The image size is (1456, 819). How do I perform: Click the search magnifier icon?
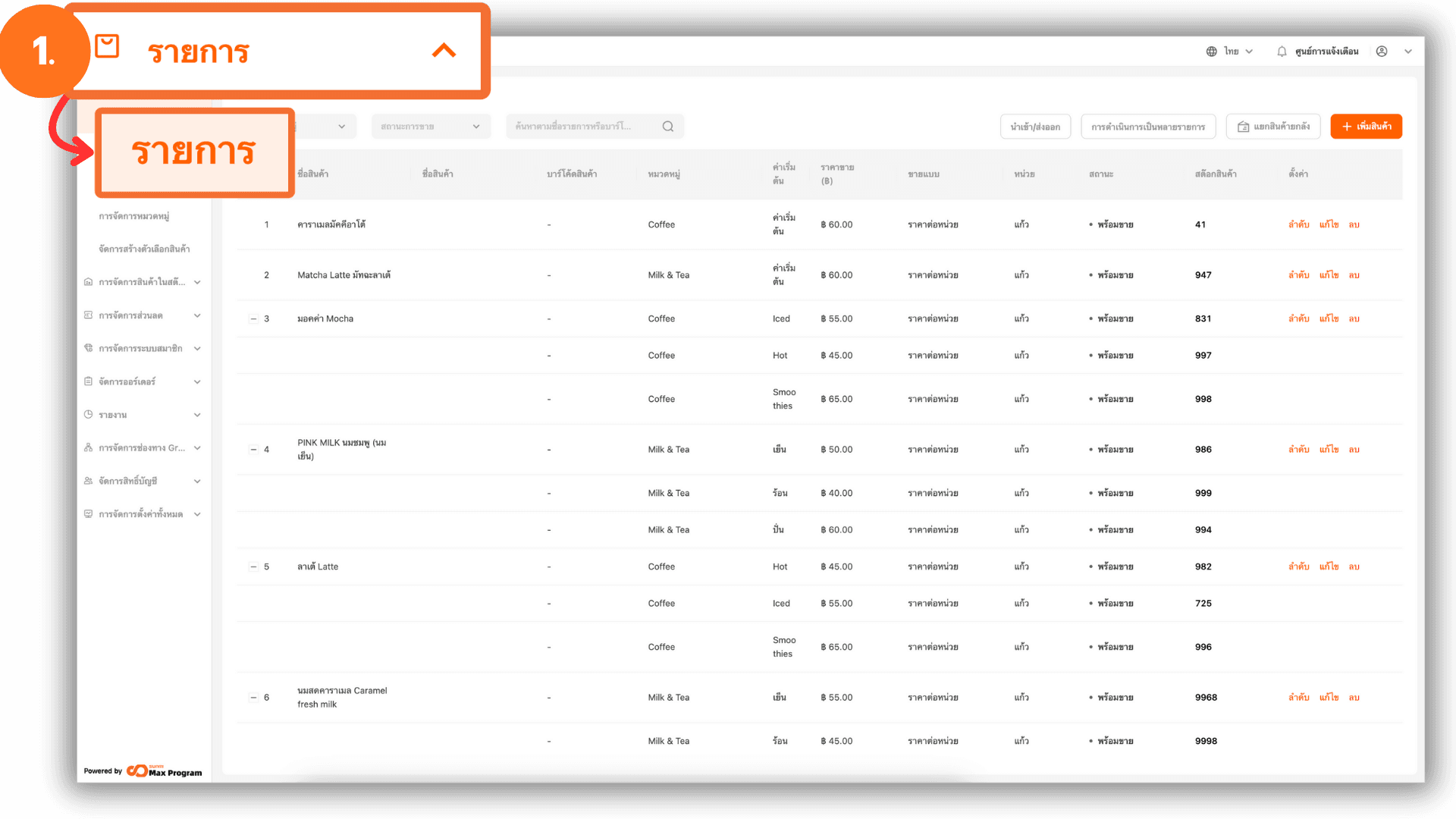[x=667, y=127]
